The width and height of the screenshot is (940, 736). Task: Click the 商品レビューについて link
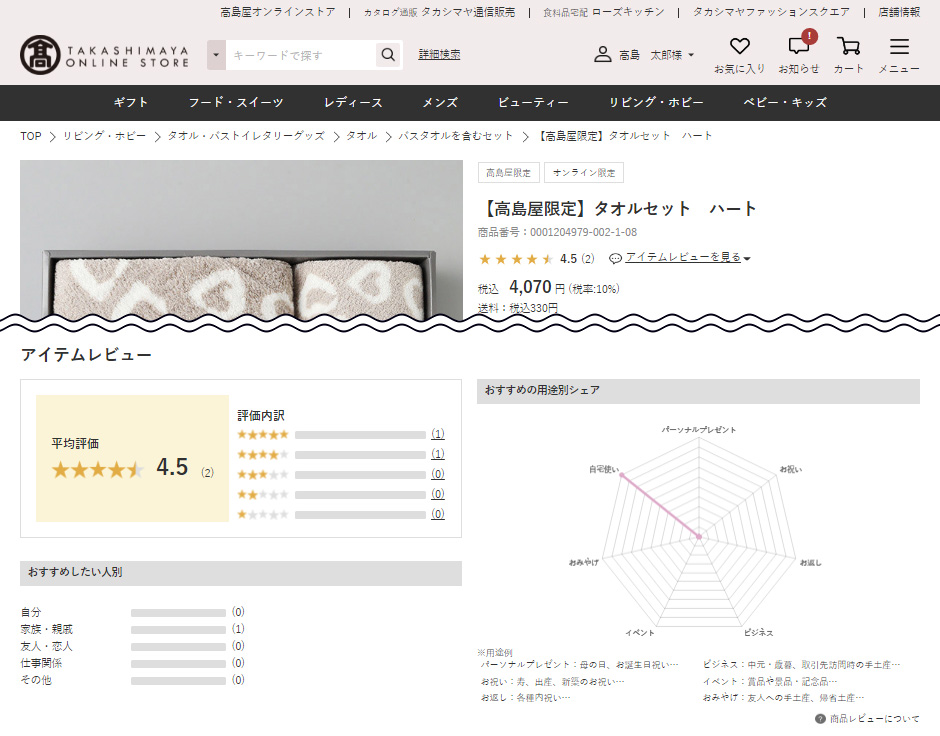click(874, 719)
